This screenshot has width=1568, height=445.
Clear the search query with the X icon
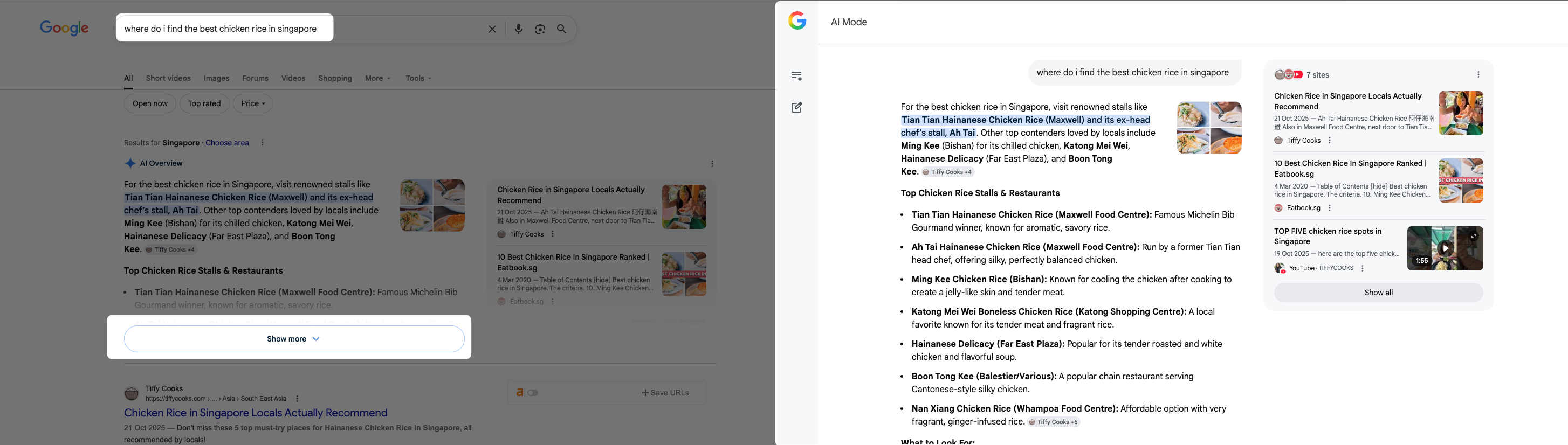[x=492, y=29]
